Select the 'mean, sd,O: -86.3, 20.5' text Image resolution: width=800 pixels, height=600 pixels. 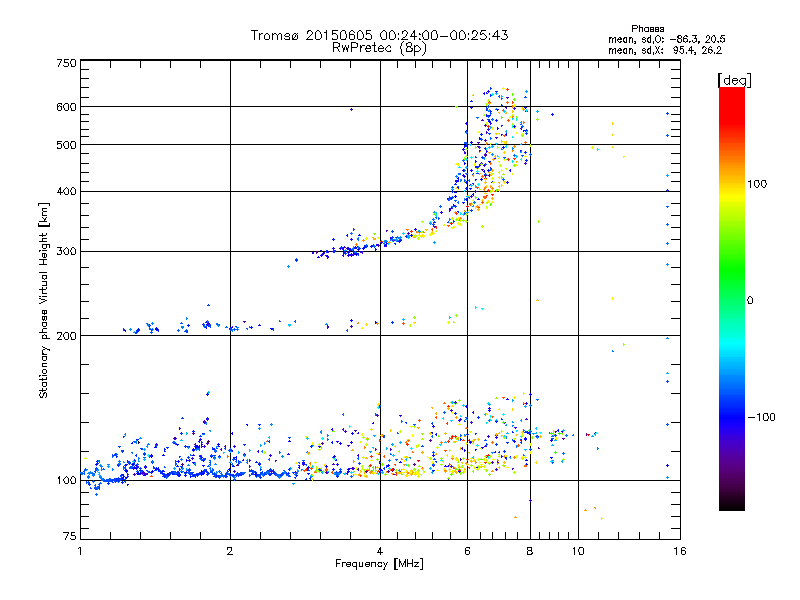[x=667, y=39]
